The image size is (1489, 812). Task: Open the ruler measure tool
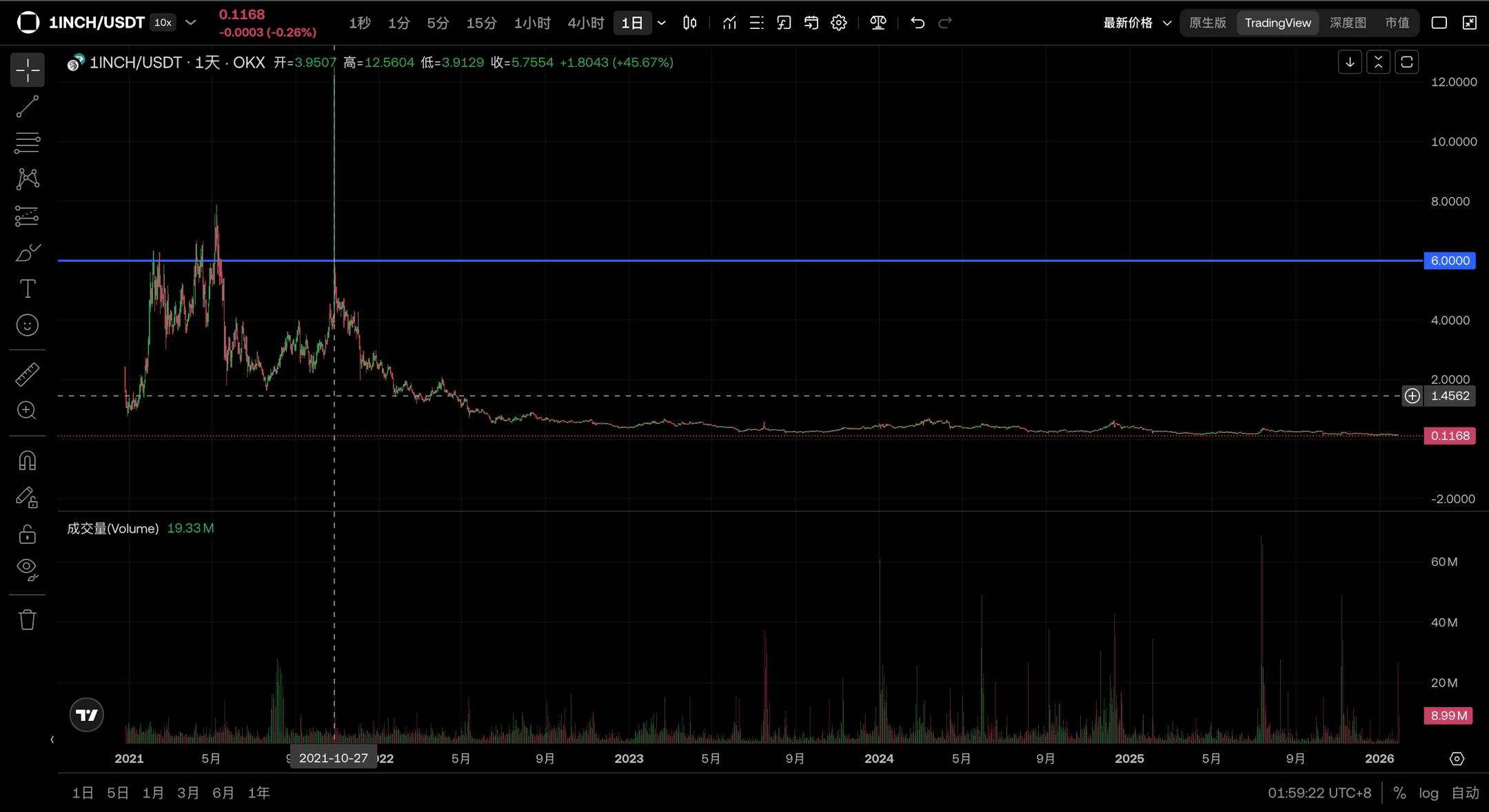pos(28,374)
